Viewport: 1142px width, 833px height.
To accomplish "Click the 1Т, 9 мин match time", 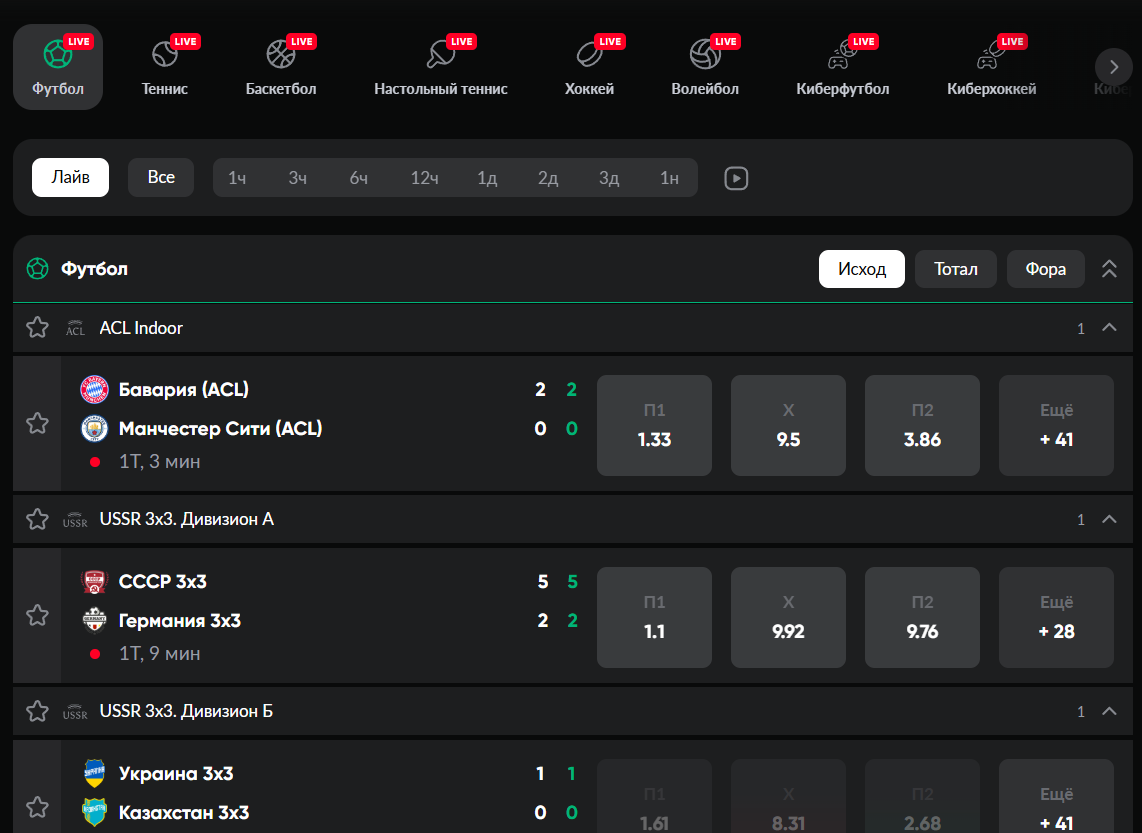I will (x=160, y=654).
